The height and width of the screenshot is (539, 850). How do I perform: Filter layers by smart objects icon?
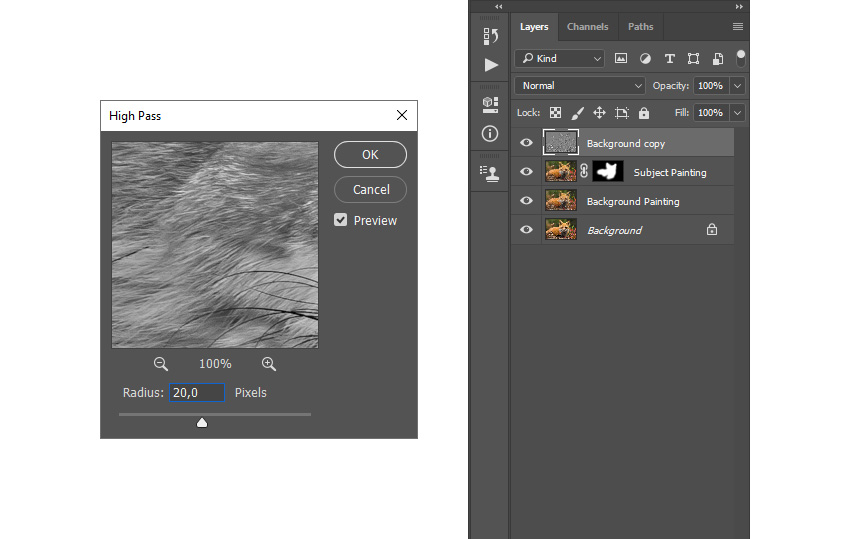pos(718,59)
